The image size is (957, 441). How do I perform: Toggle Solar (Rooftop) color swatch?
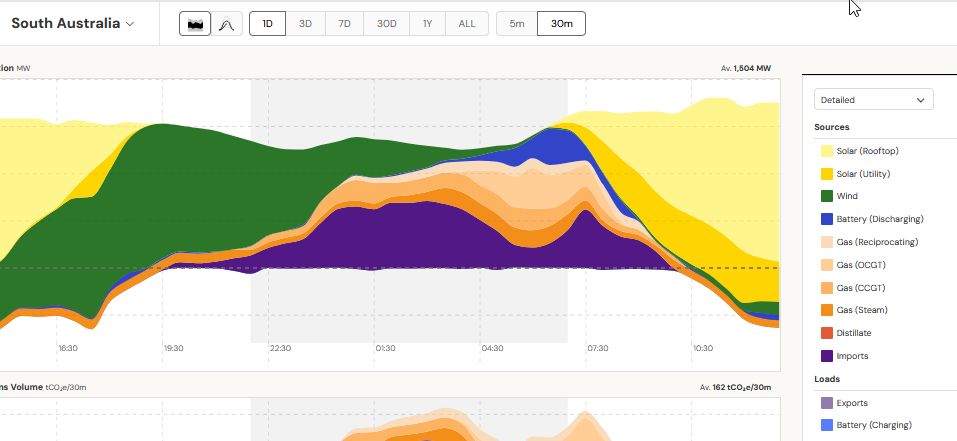[827, 151]
